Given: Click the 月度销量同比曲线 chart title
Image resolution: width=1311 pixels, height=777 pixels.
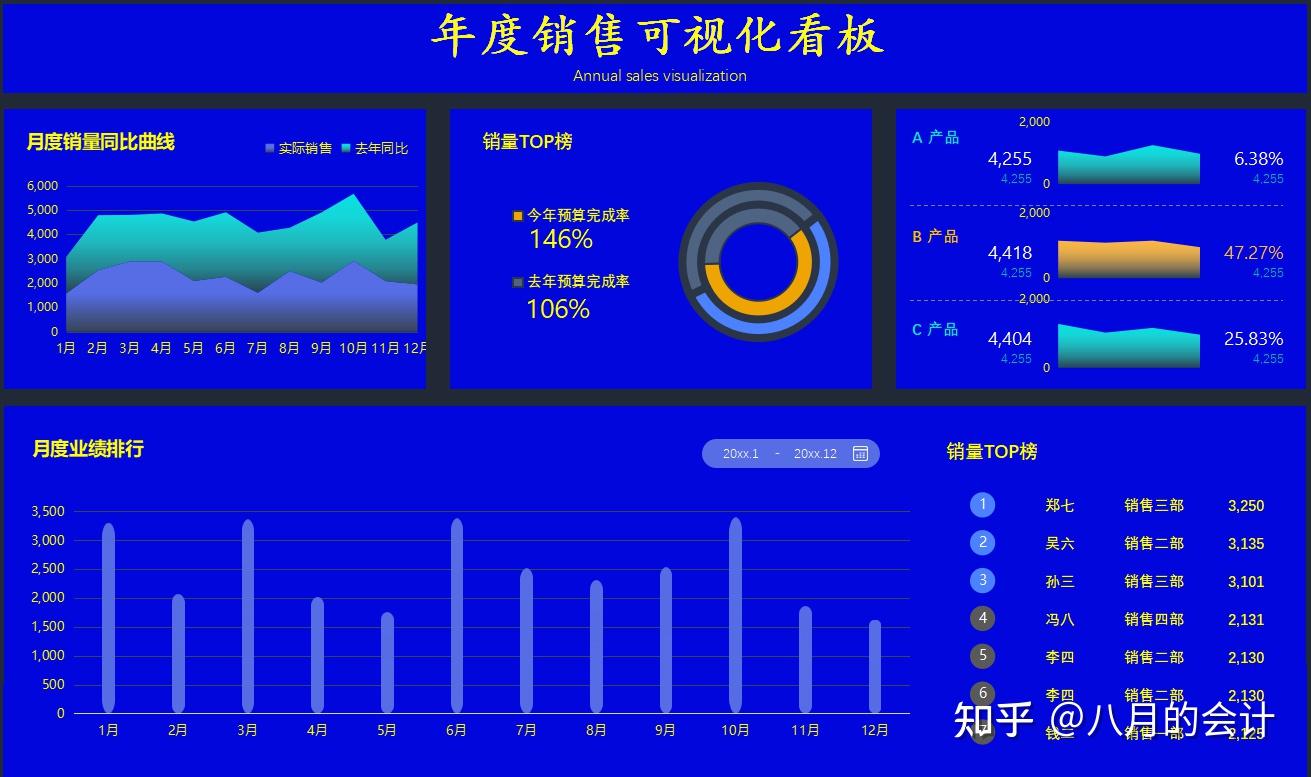Looking at the screenshot, I should (x=101, y=142).
